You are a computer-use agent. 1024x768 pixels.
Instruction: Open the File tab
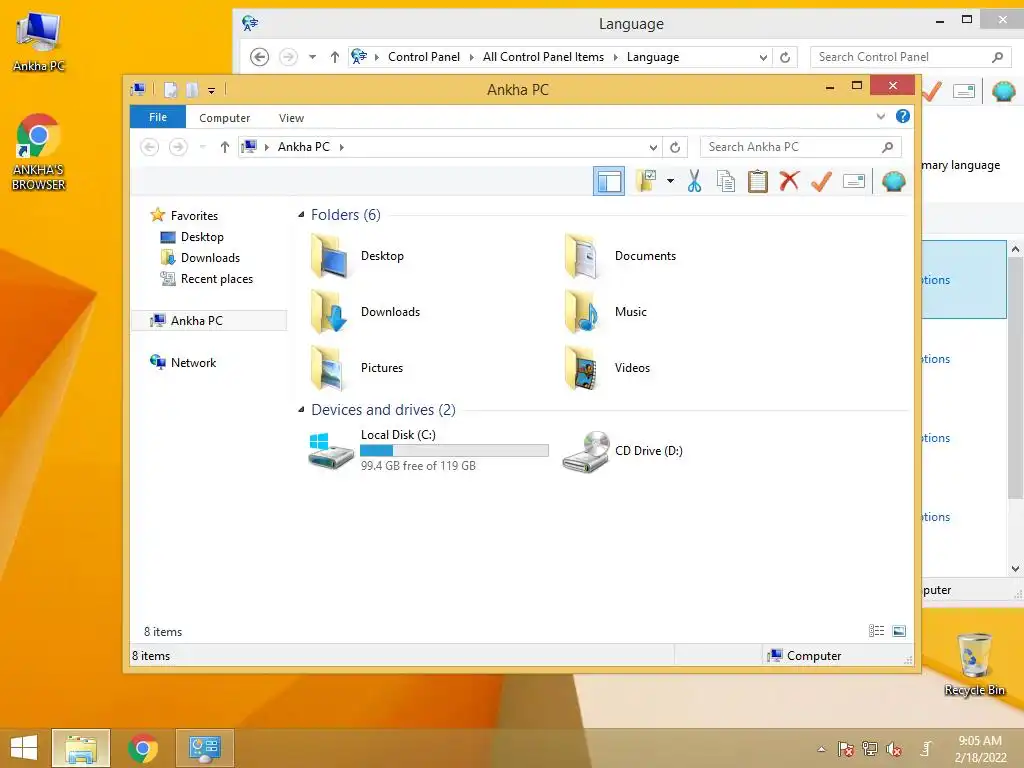click(x=158, y=117)
